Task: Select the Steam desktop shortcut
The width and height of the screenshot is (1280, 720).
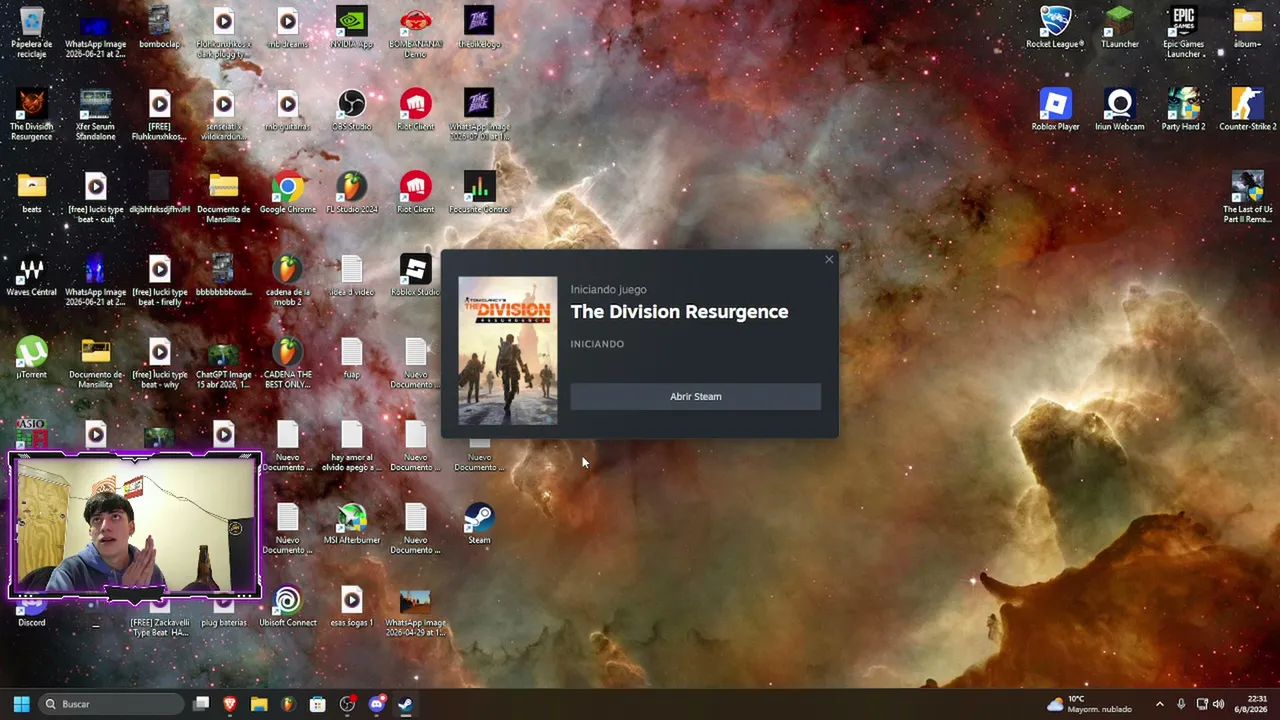Action: (480, 524)
